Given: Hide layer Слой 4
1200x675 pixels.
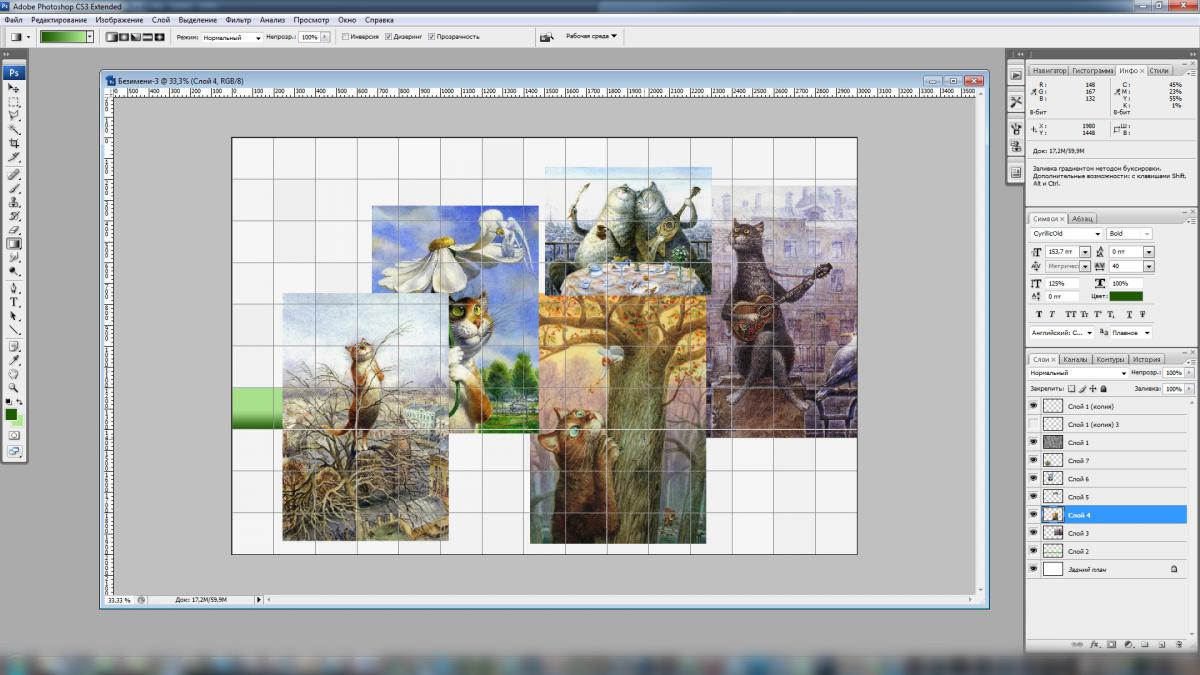Looking at the screenshot, I should 1033,514.
